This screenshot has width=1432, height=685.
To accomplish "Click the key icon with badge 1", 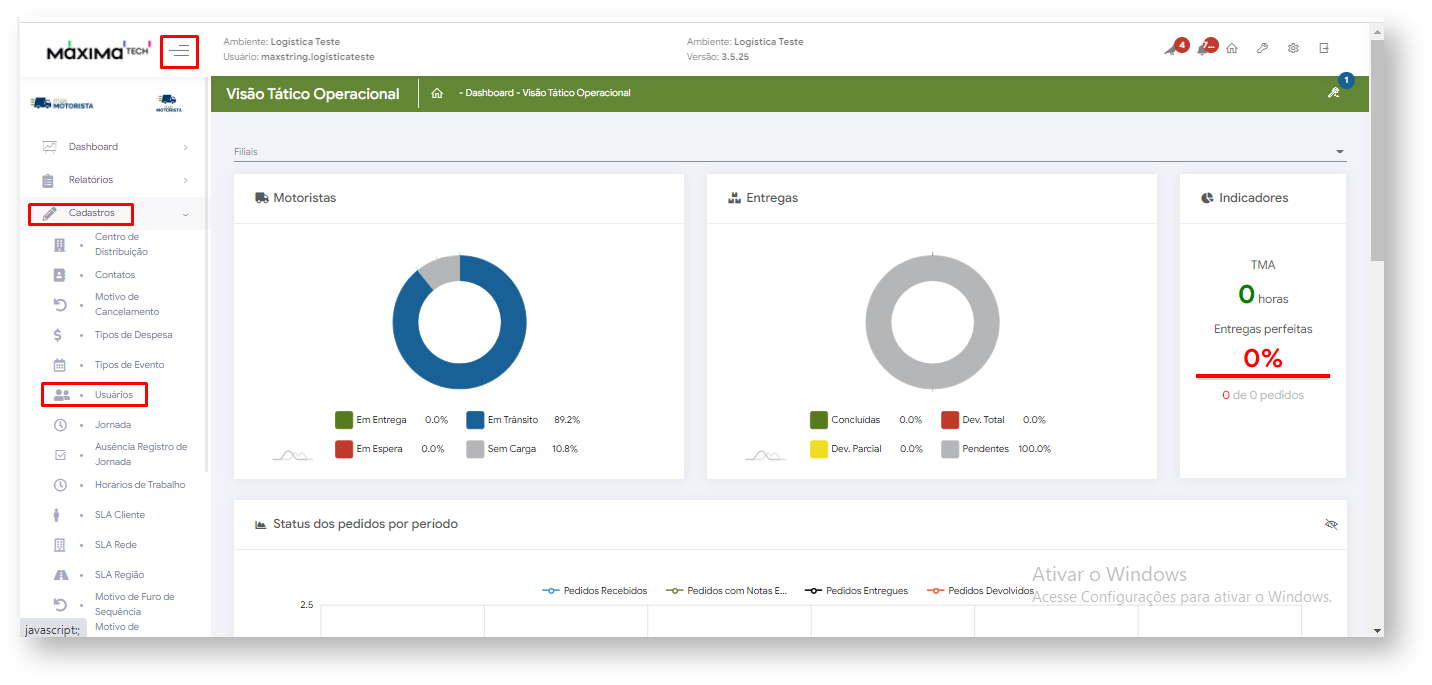I will [1333, 93].
